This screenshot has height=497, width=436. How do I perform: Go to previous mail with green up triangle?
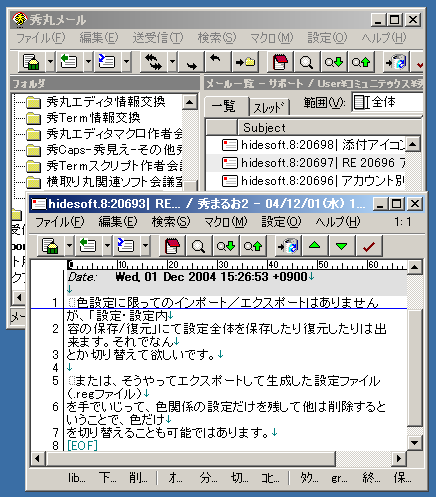(x=315, y=246)
